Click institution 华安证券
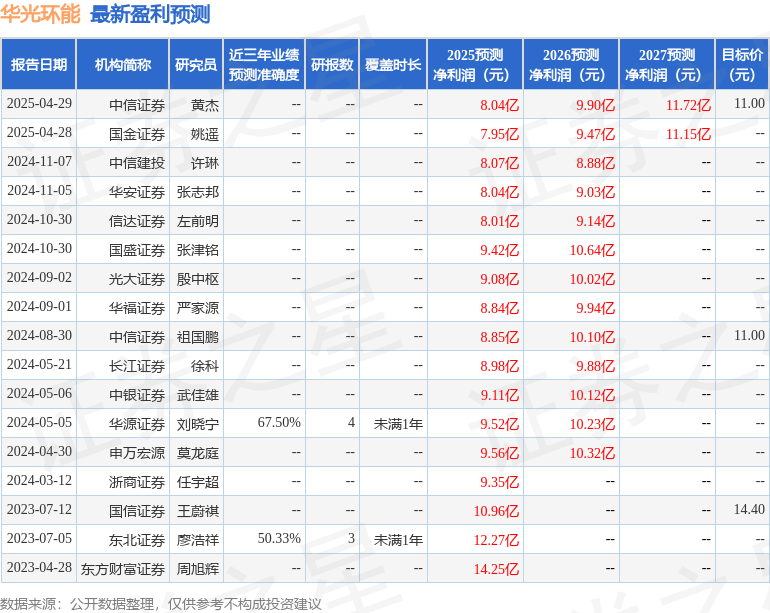The width and height of the screenshot is (770, 613). pyautogui.click(x=137, y=192)
